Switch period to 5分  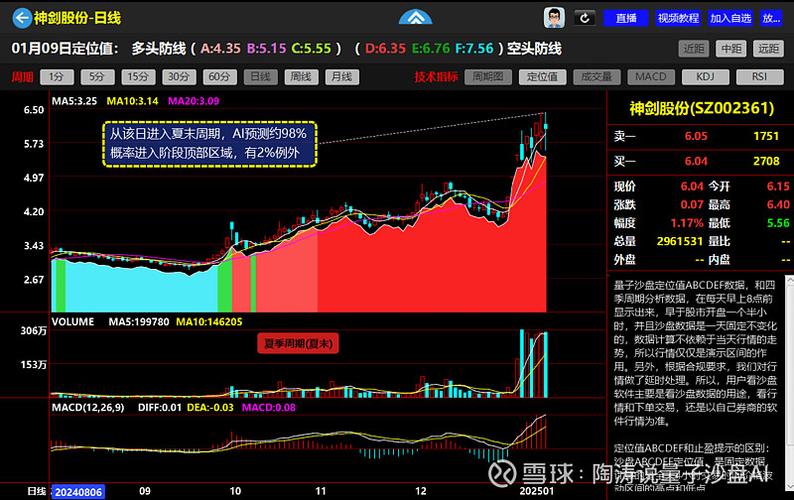[x=97, y=77]
